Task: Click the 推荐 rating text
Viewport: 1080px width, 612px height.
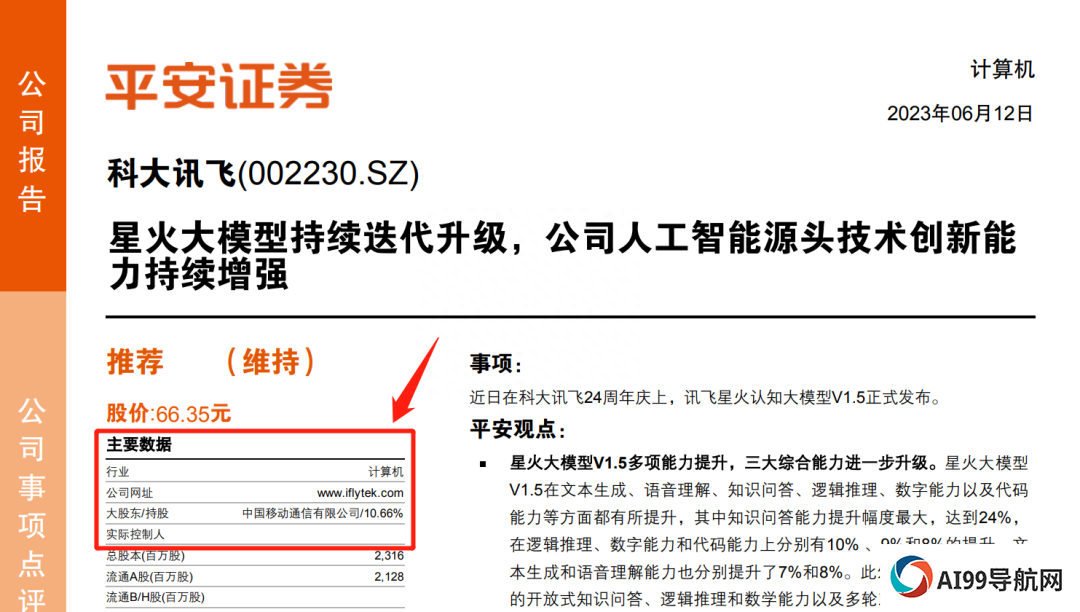Action: pyautogui.click(x=136, y=361)
